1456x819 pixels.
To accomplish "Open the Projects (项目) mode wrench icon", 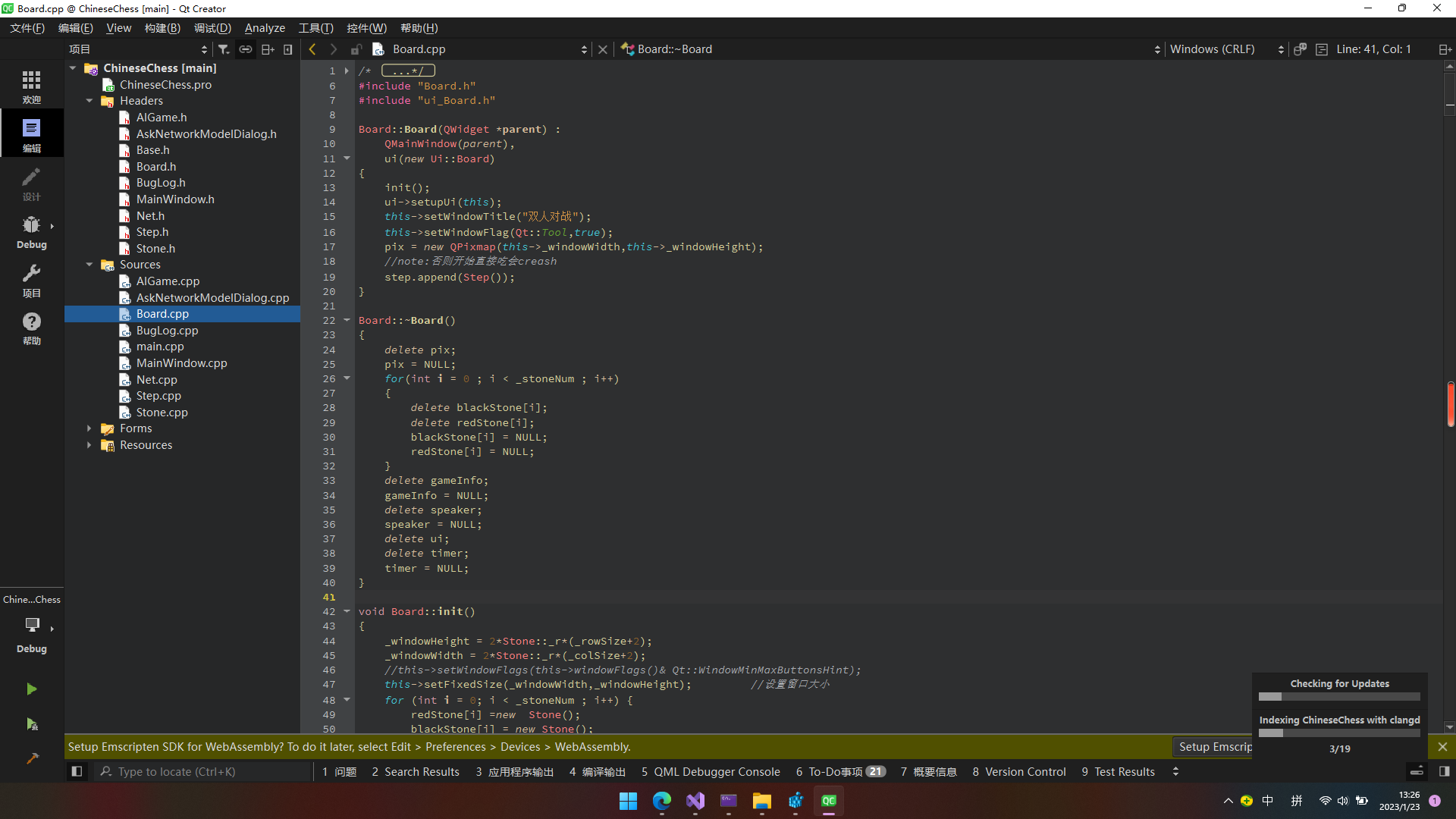I will 31,280.
